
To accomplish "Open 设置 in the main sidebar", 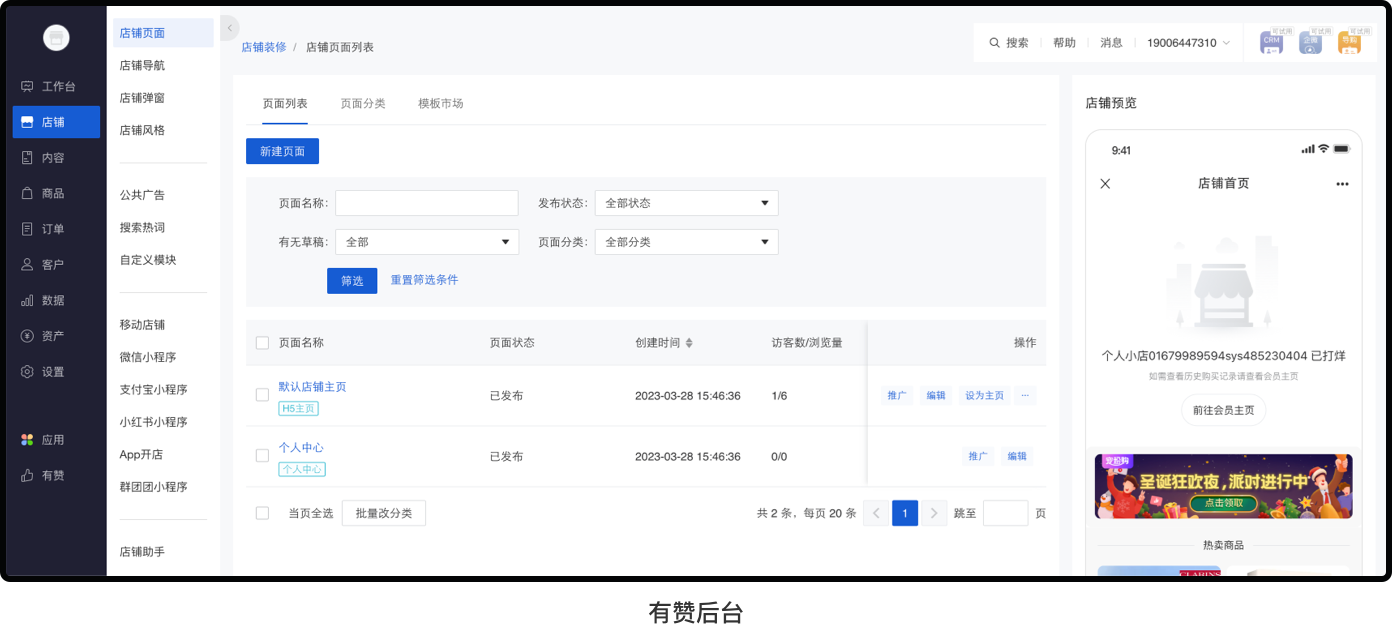I will coord(56,372).
